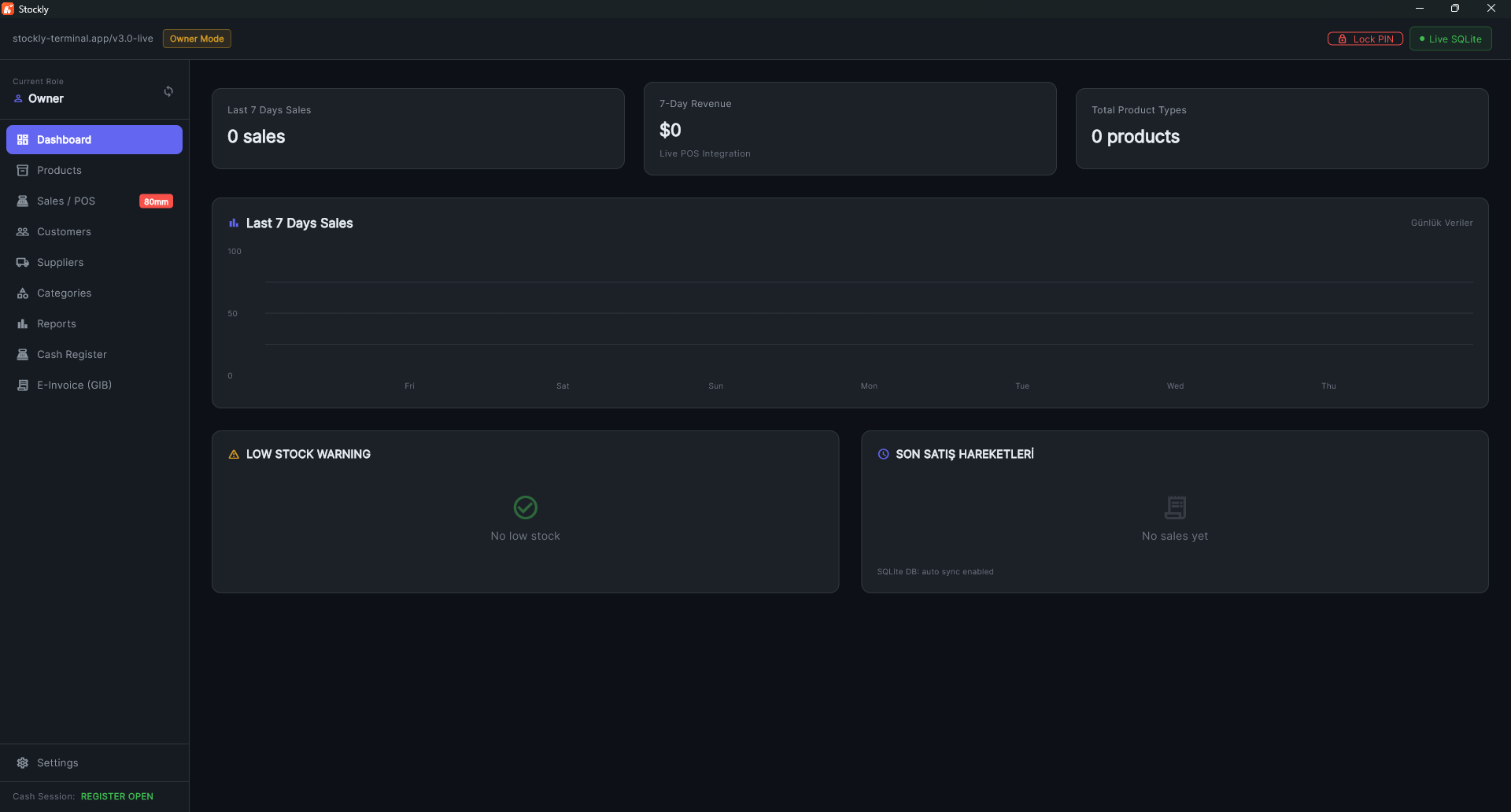1511x812 pixels.
Task: Click the Last 7 Days Sales stat card
Action: click(418, 128)
